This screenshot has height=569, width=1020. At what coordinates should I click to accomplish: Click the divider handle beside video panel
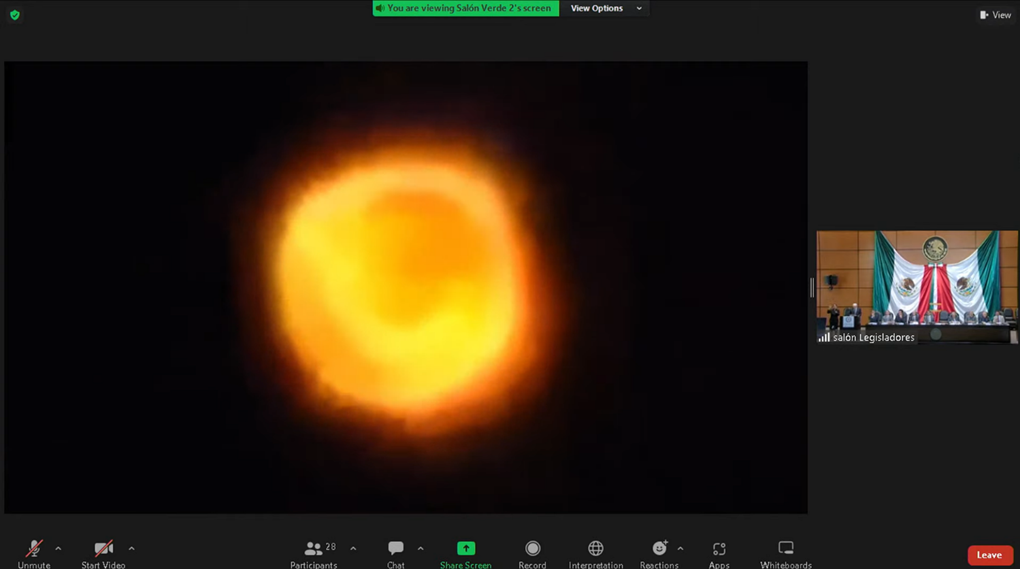coord(811,288)
